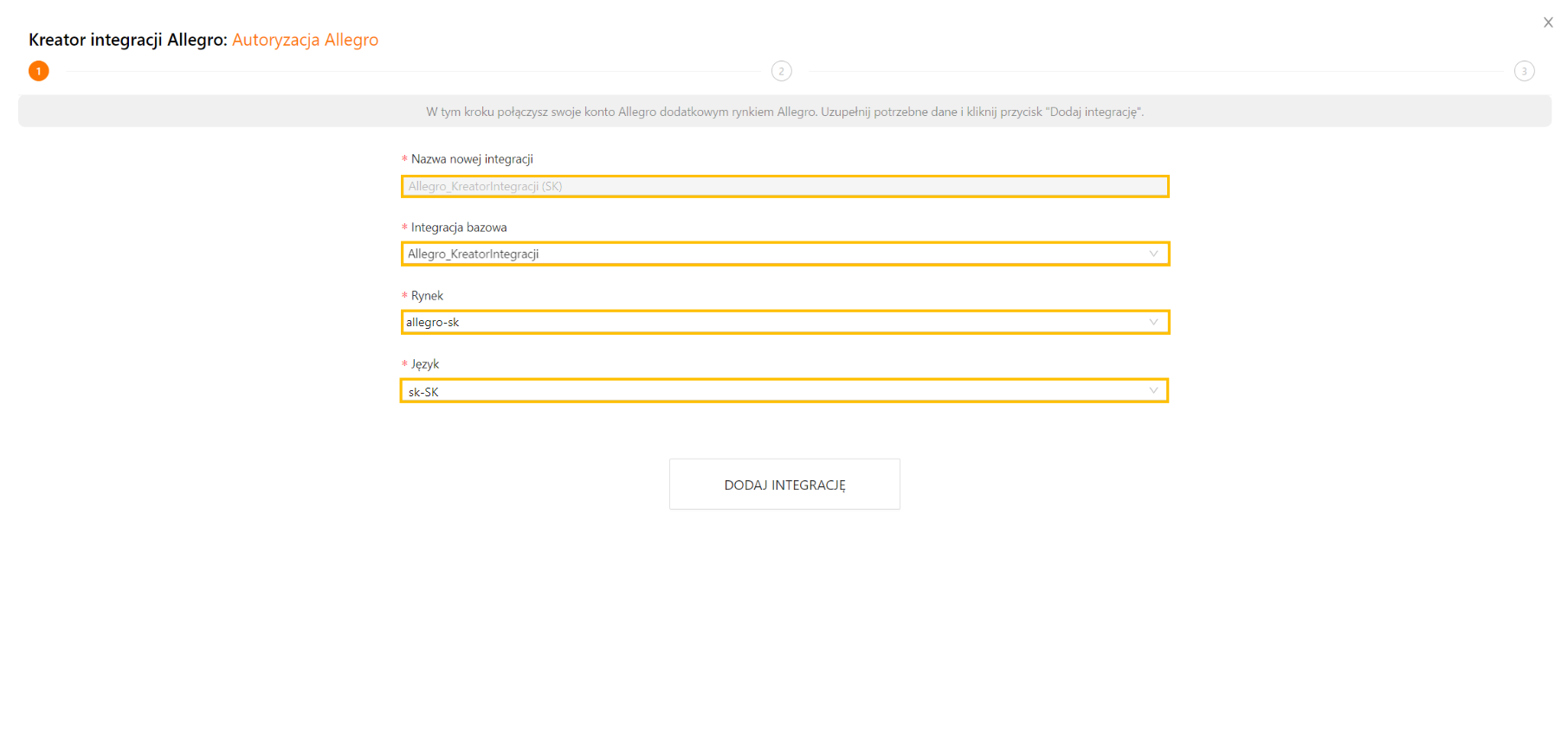The height and width of the screenshot is (745, 1568).
Task: Click the Język field label
Action: pos(424,364)
